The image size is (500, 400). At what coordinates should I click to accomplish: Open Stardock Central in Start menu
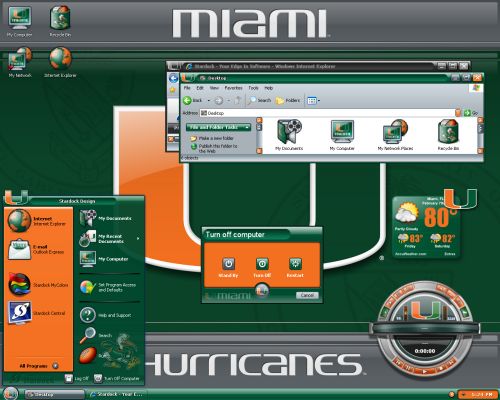point(38,313)
